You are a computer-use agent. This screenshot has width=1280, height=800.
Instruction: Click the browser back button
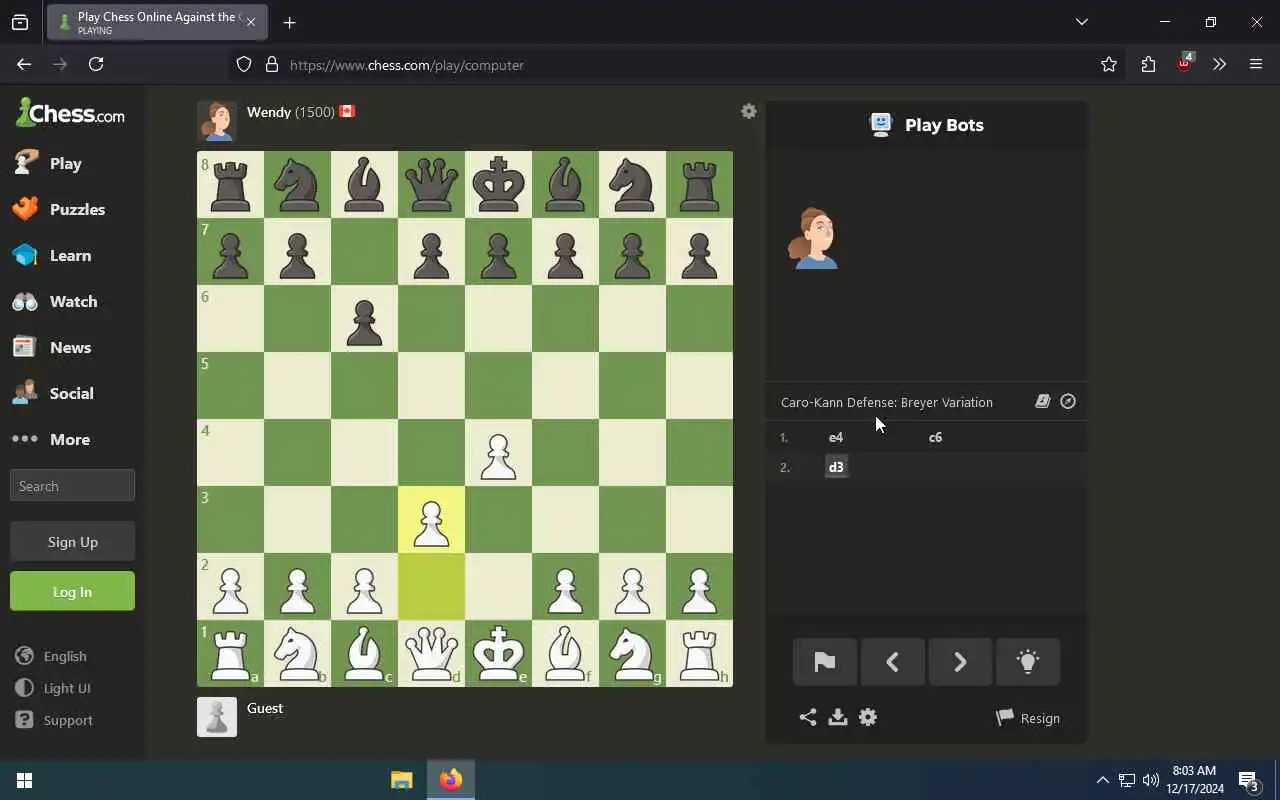[24, 64]
